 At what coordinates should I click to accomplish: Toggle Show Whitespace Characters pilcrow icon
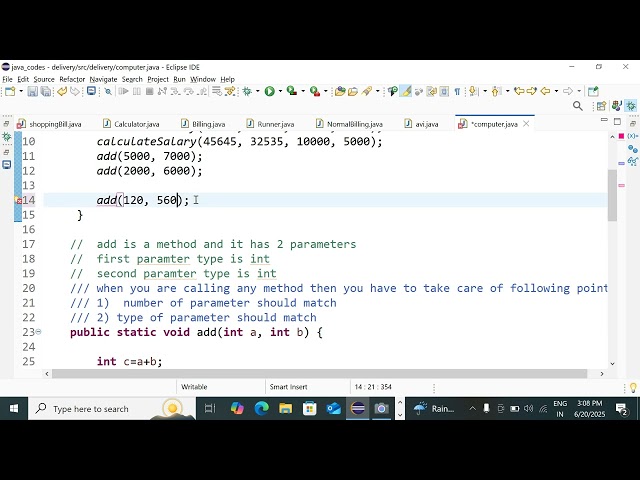(457, 91)
